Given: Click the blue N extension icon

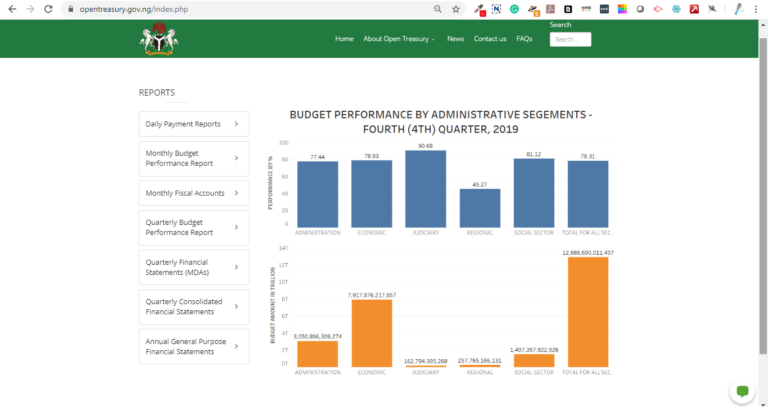Looking at the screenshot, I should click(496, 9).
